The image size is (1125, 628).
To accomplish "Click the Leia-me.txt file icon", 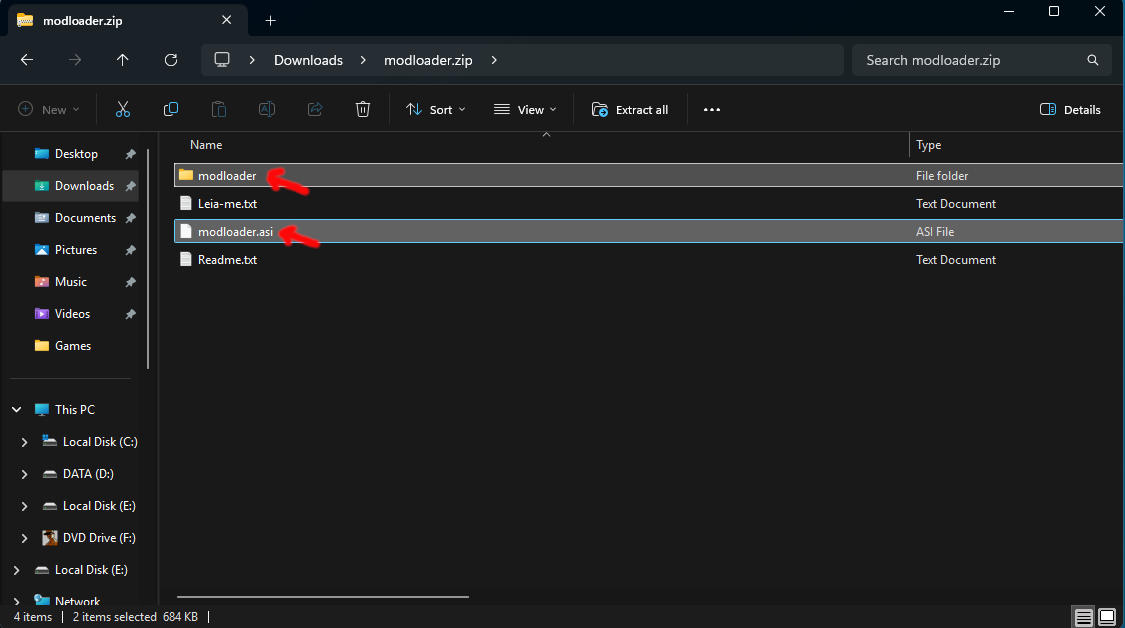I will [186, 203].
